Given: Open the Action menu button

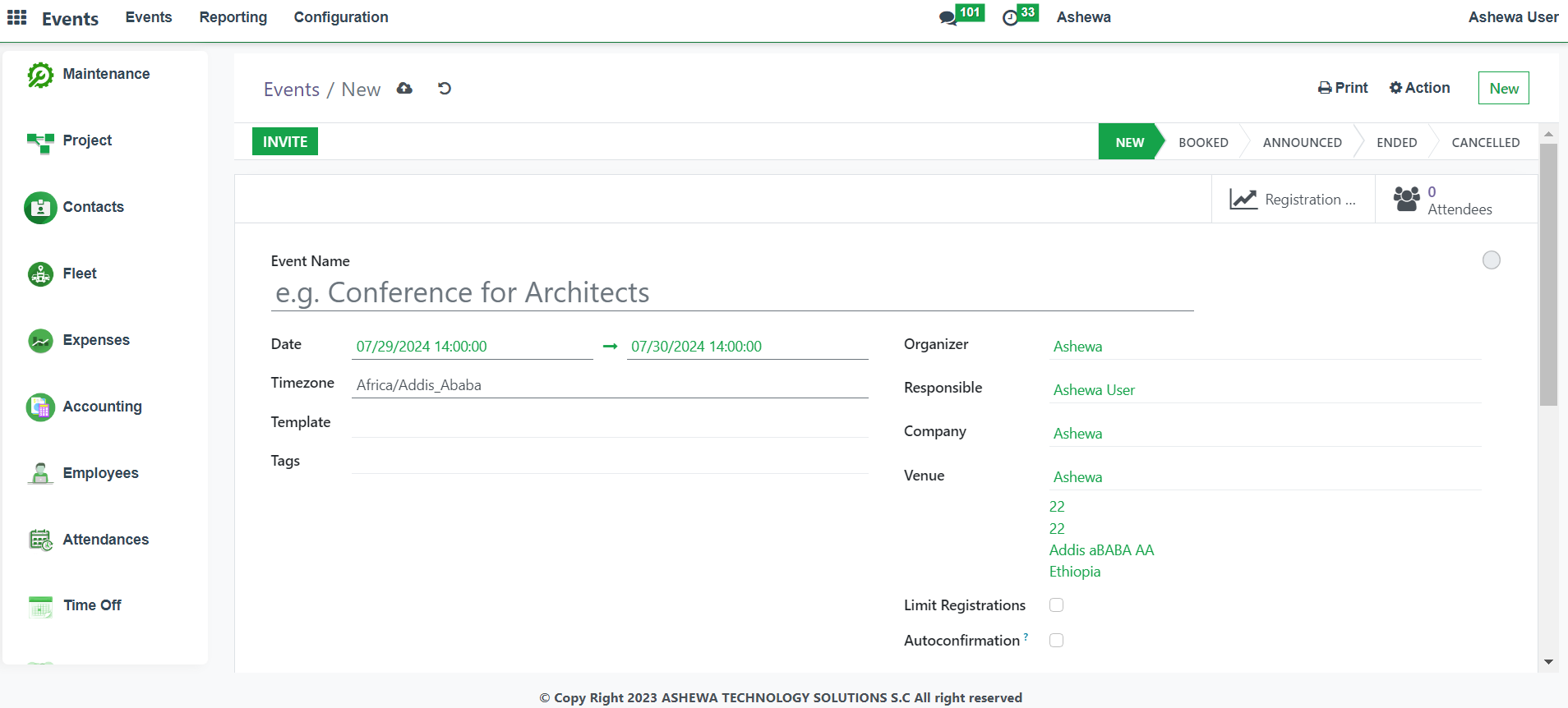Looking at the screenshot, I should [1419, 88].
